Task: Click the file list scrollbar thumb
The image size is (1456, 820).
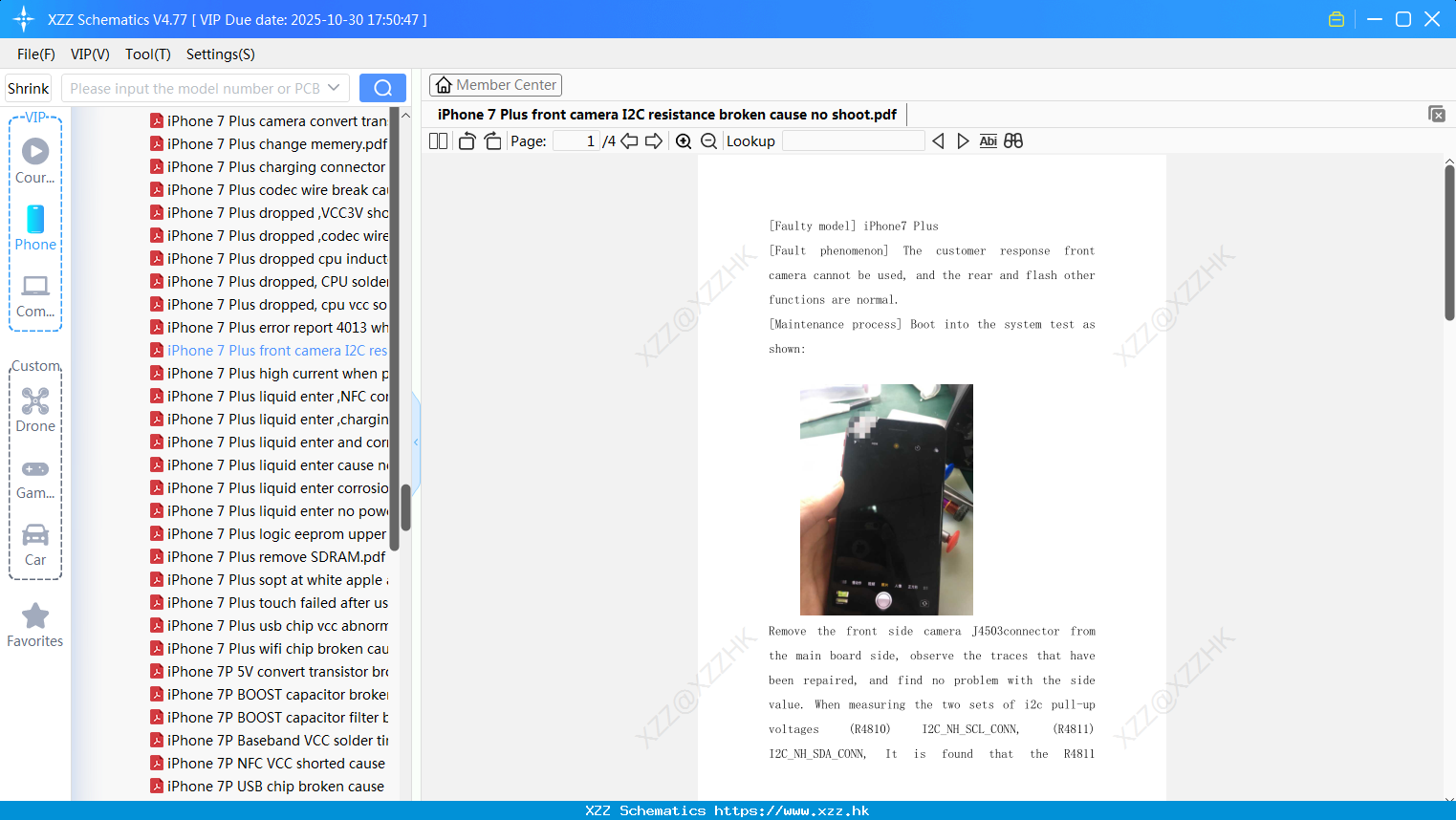Action: pos(405,507)
